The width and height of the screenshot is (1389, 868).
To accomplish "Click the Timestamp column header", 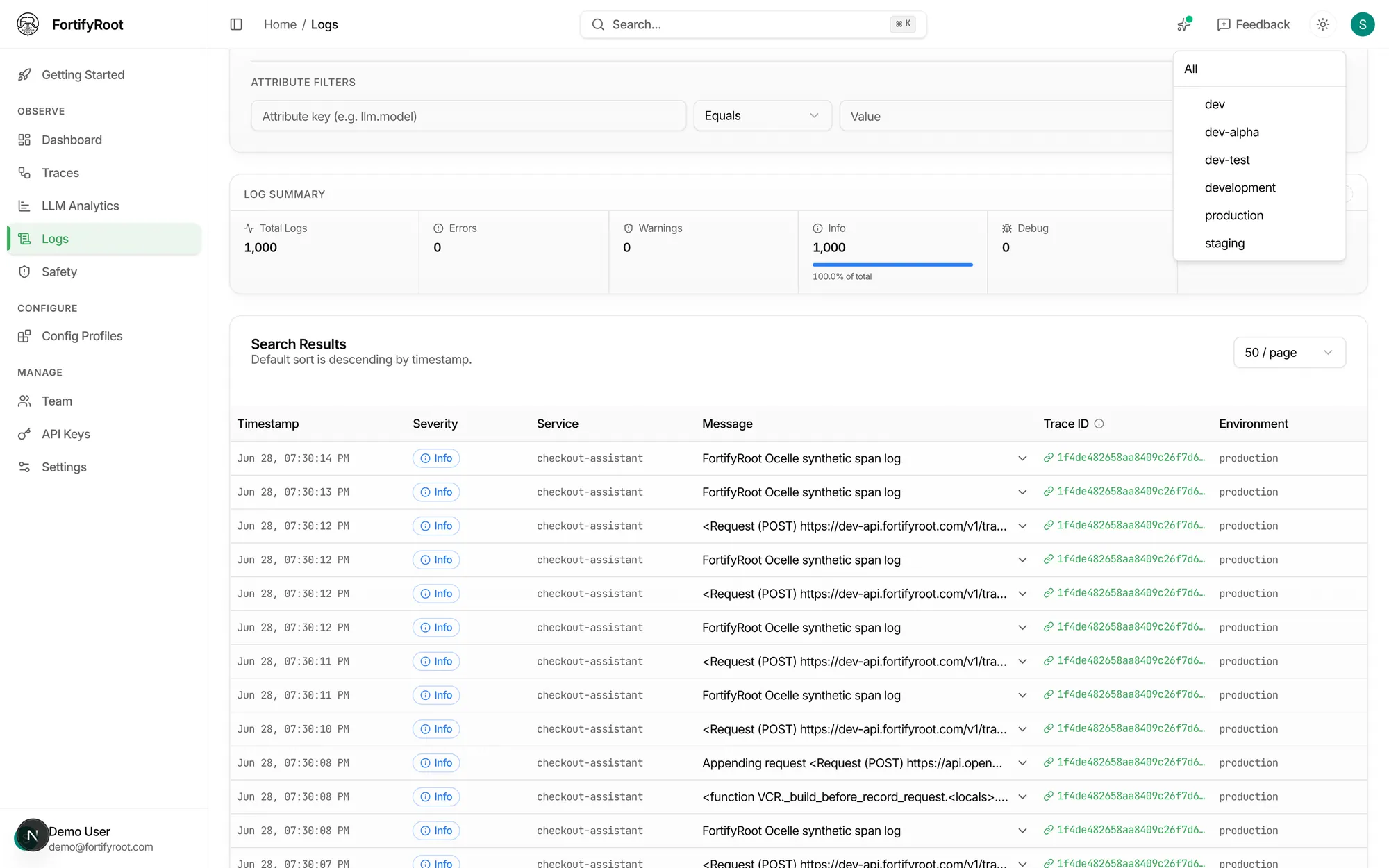I will tap(268, 424).
